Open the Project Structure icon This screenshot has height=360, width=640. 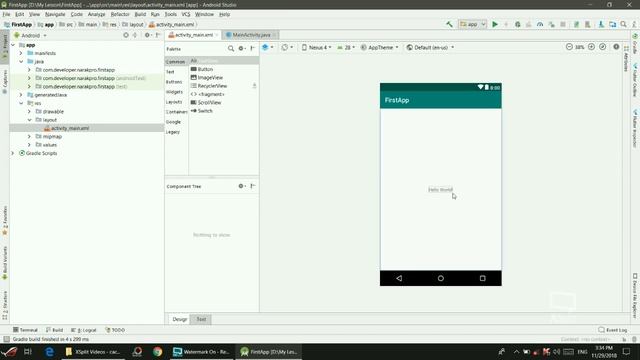tap(613, 24)
